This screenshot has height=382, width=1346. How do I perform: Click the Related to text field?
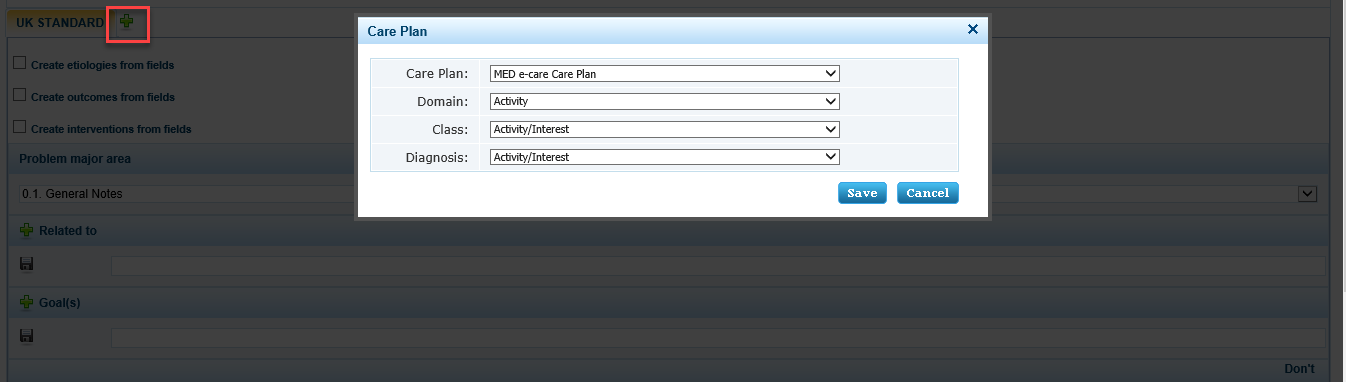tap(718, 266)
